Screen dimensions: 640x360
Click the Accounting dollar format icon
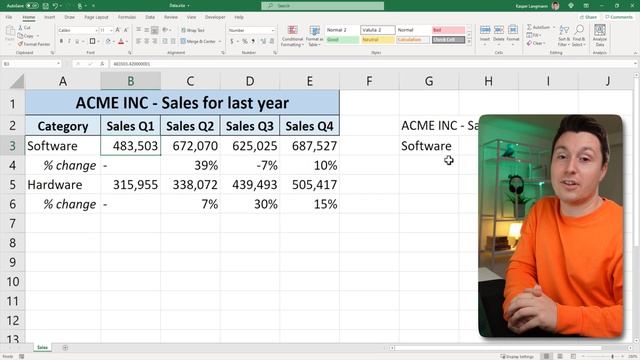click(232, 41)
